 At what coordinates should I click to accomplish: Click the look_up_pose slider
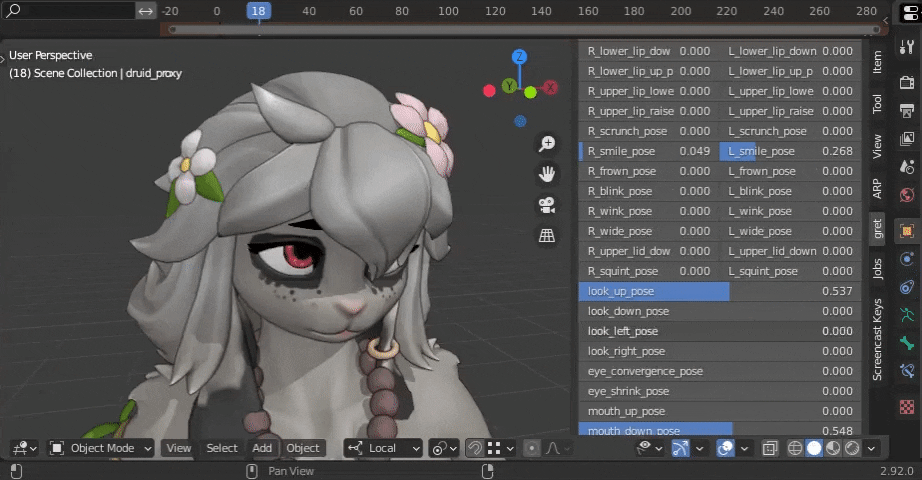point(719,291)
